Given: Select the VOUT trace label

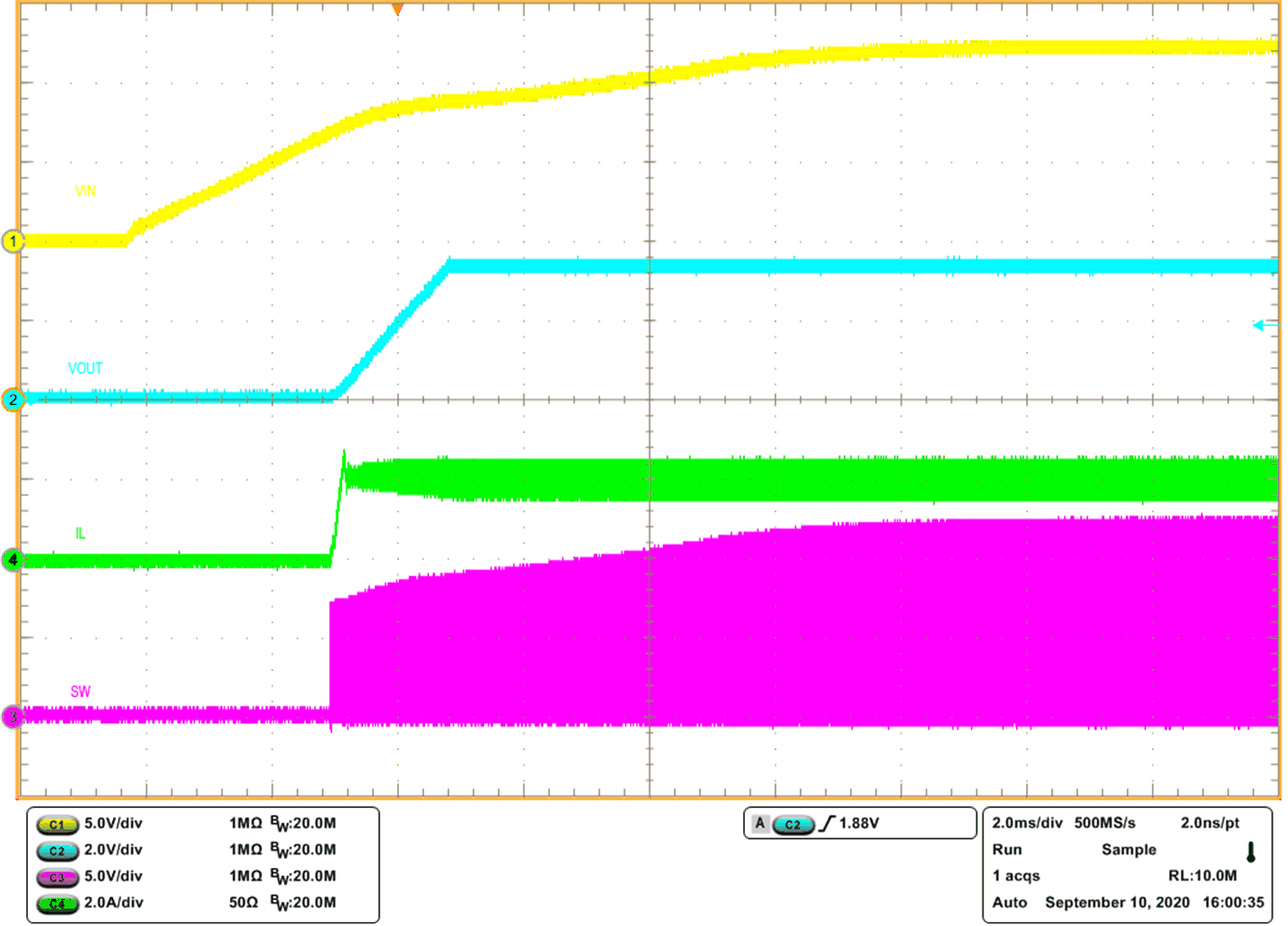Looking at the screenshot, I should 87,368.
